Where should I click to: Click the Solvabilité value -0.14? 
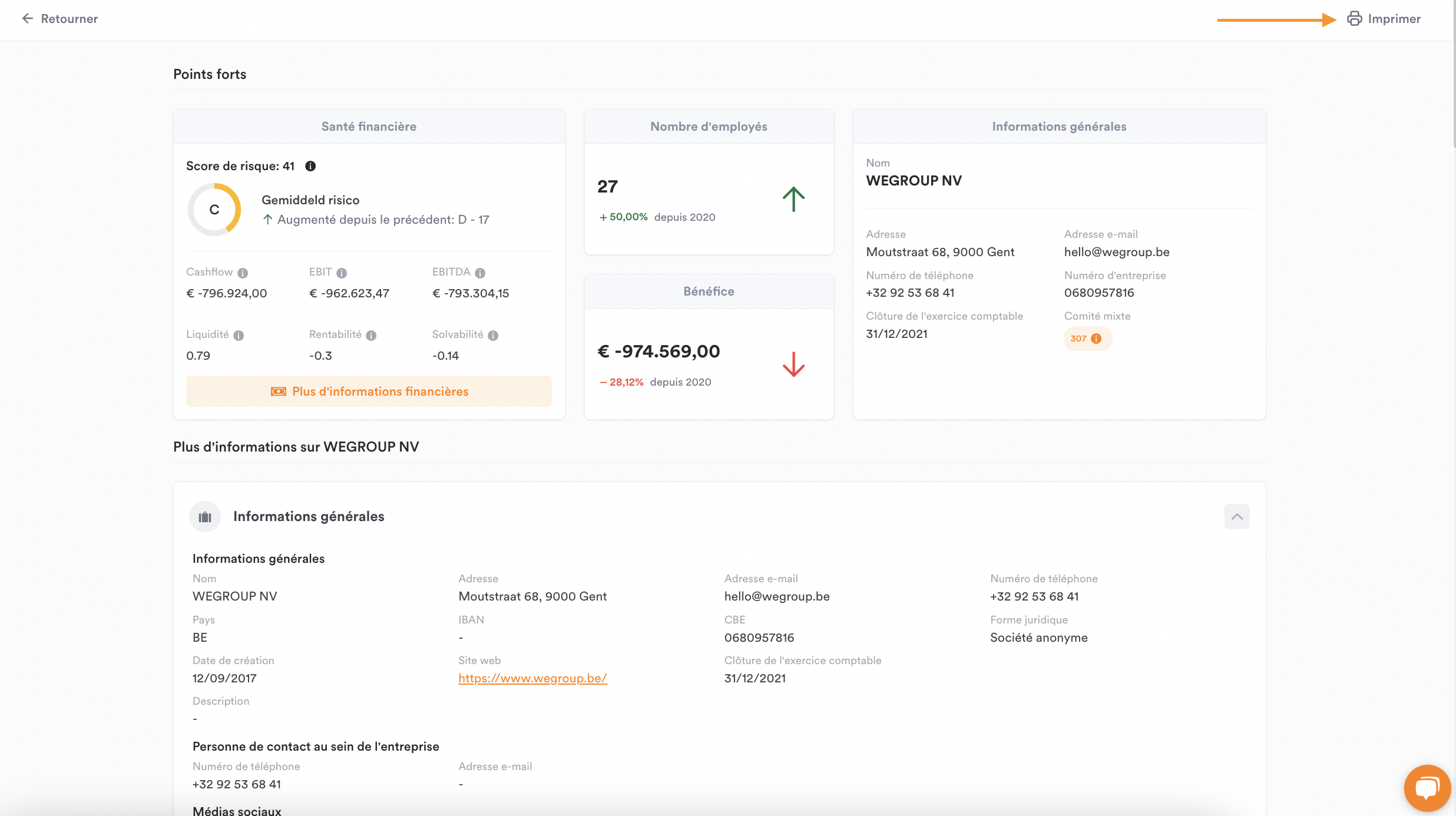point(445,356)
